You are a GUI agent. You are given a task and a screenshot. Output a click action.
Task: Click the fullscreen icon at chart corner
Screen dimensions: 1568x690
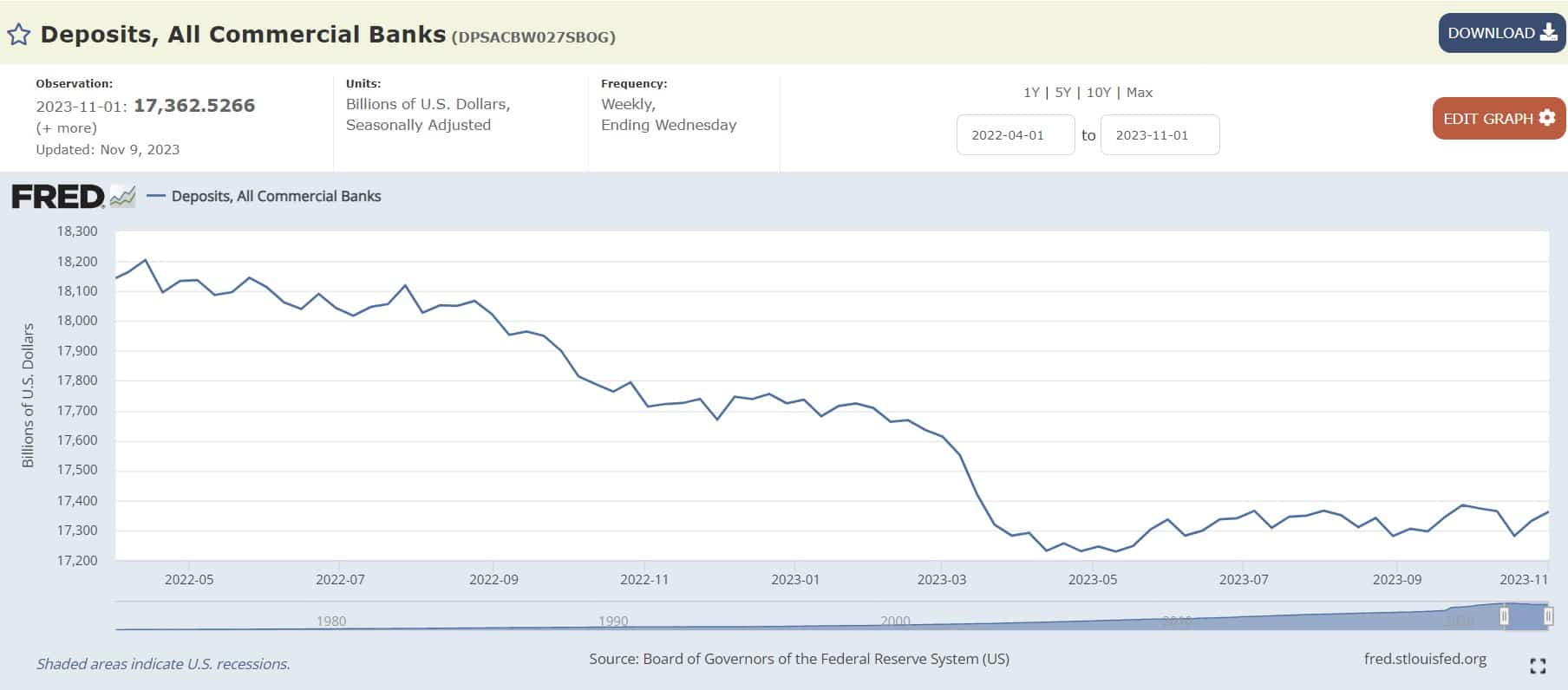pos(1538,666)
